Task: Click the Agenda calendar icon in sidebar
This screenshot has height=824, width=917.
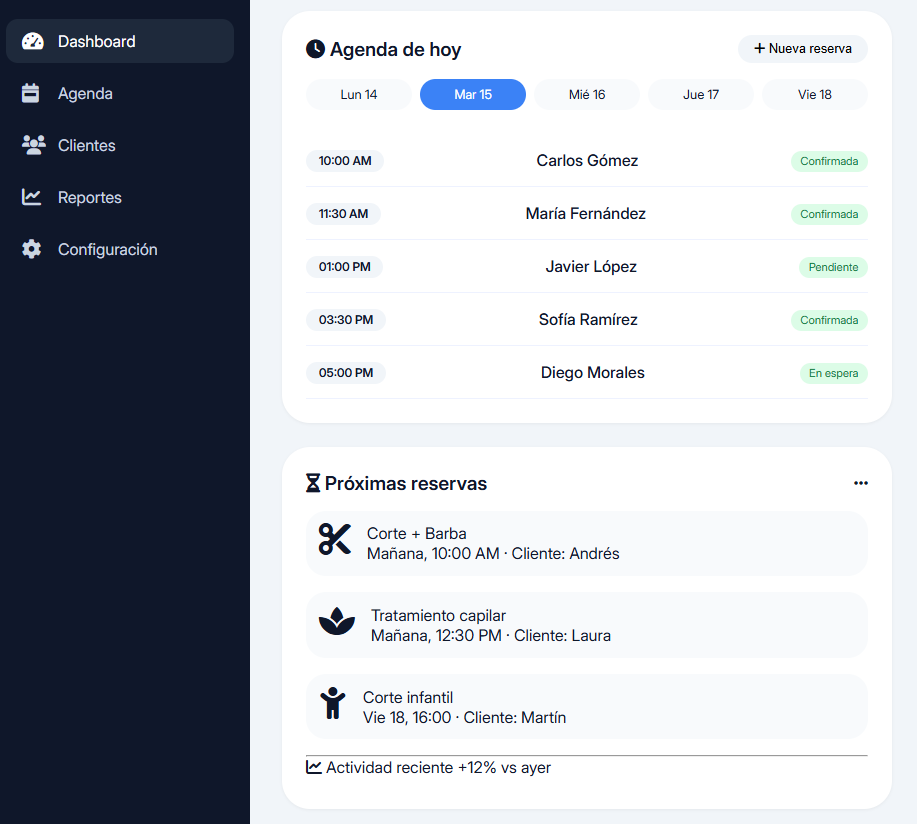Action: pyautogui.click(x=31, y=93)
